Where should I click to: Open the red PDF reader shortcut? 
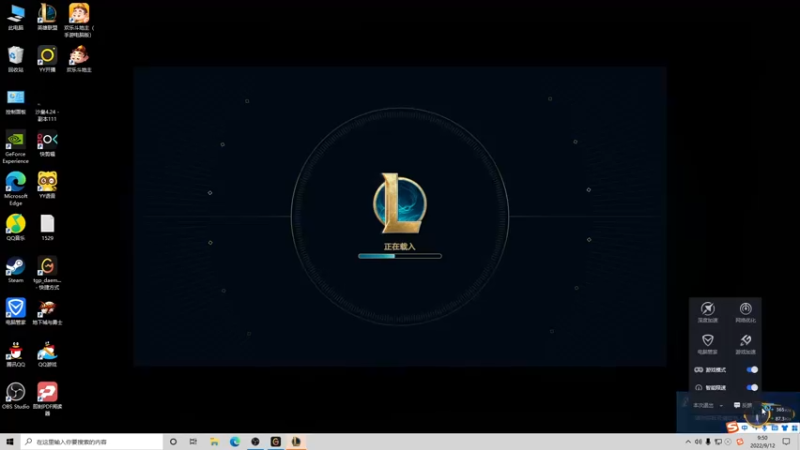pyautogui.click(x=47, y=399)
